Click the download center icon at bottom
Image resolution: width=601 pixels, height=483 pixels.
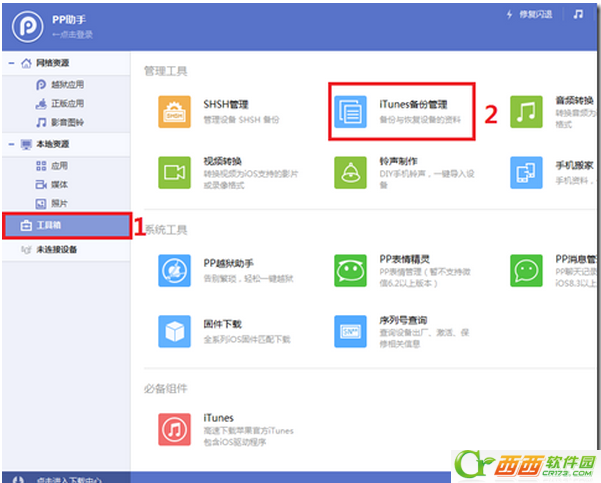click(x=18, y=480)
